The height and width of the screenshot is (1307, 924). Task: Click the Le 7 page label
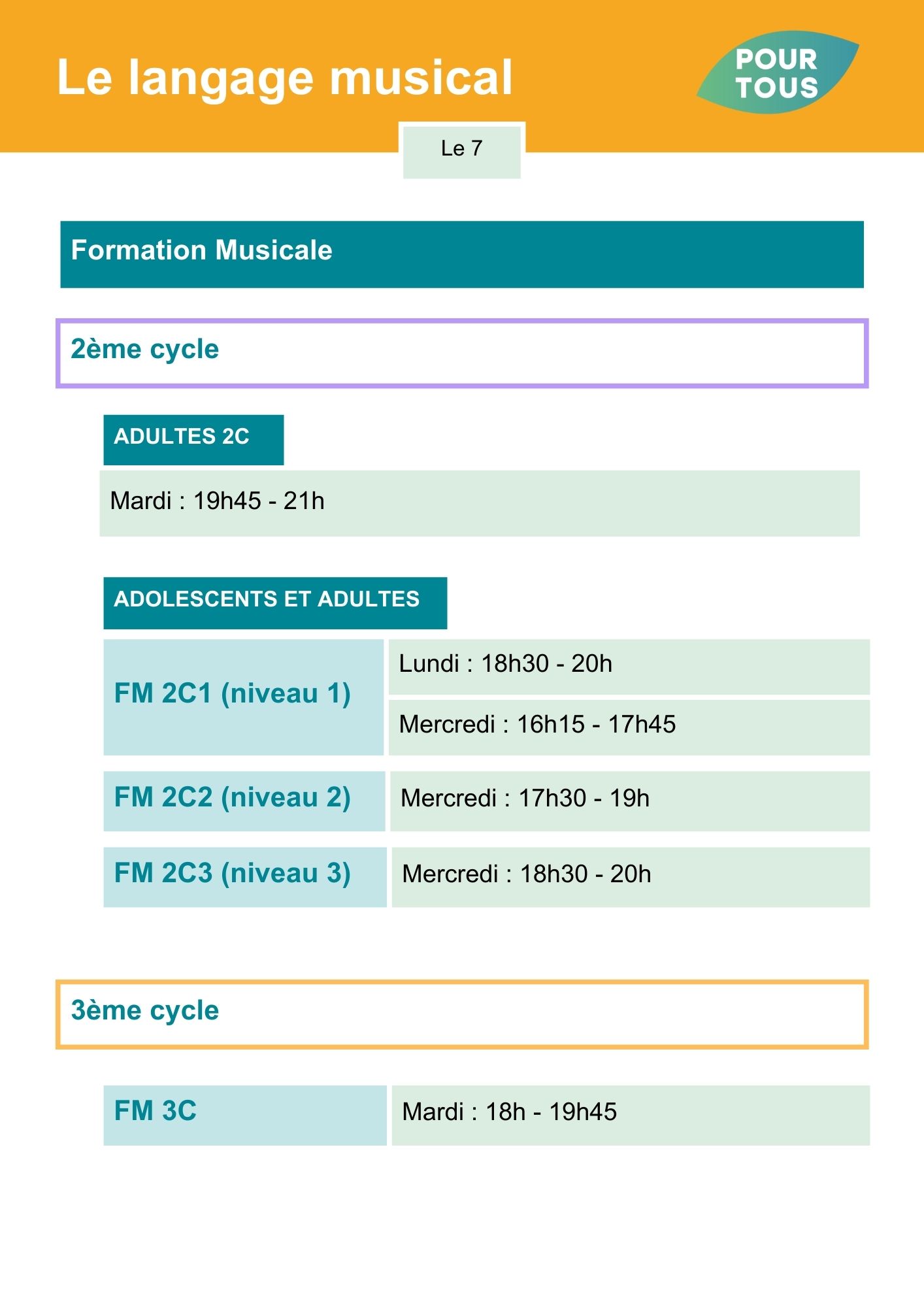[462, 150]
